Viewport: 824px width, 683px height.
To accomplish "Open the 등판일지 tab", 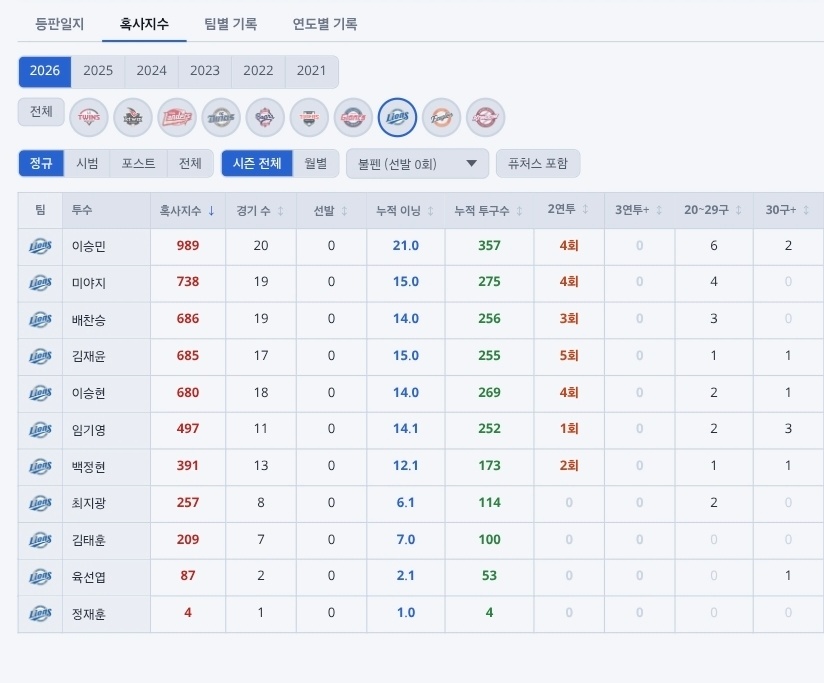I will [x=59, y=24].
